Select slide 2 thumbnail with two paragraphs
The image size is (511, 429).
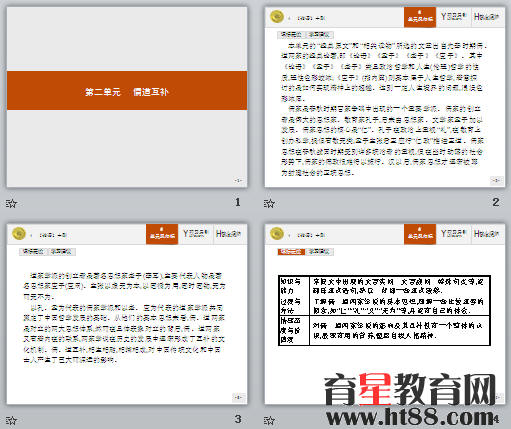point(385,97)
